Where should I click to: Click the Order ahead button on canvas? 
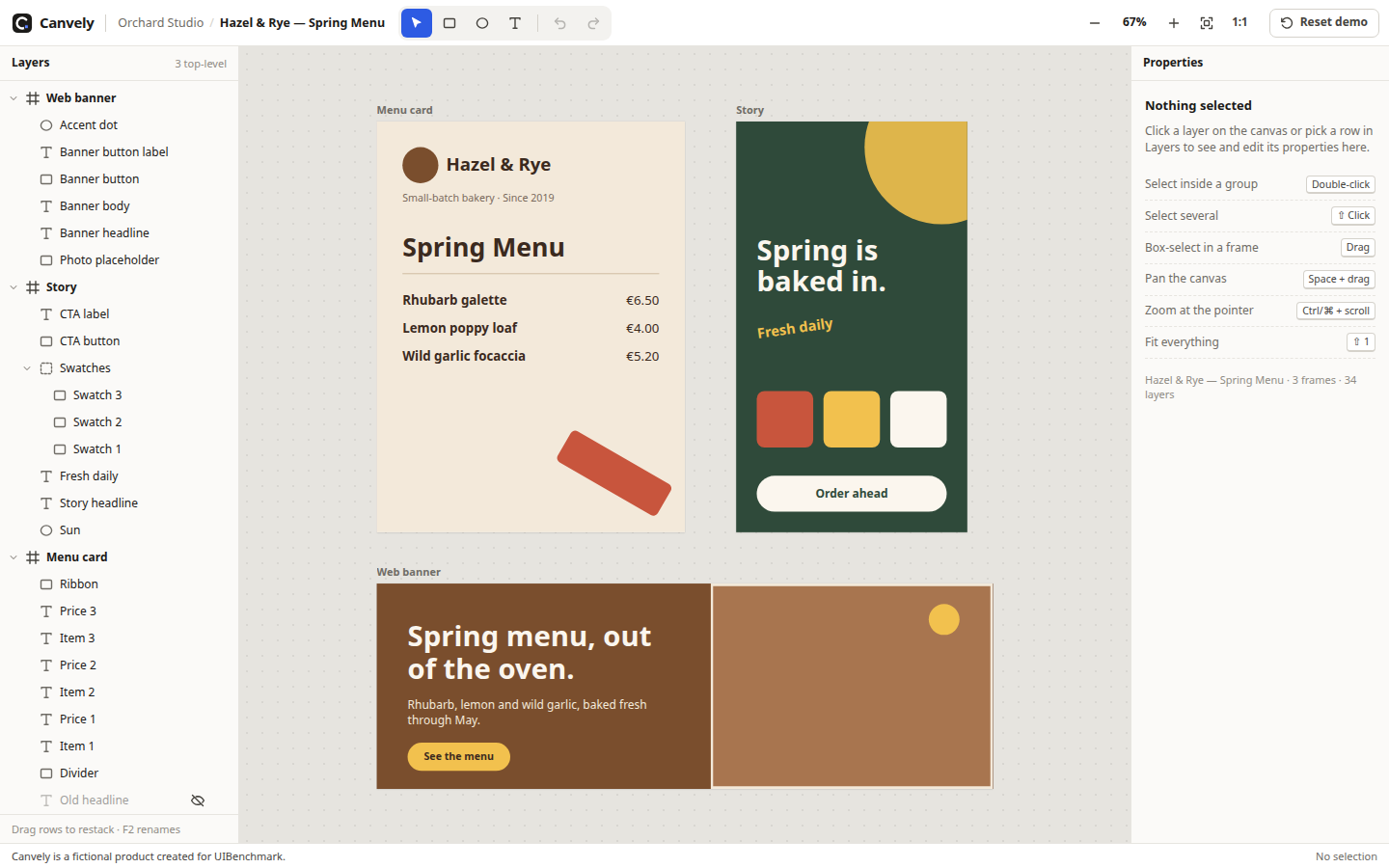(x=852, y=494)
